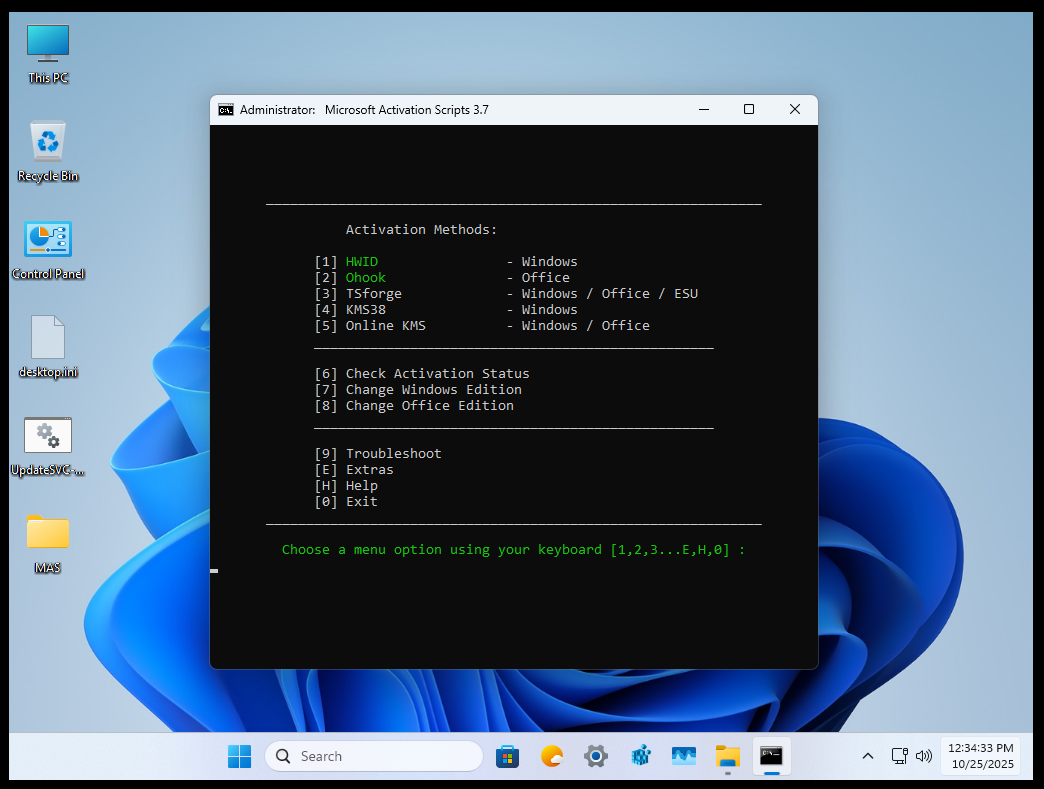Show hidden system tray icons
Viewport: 1044px width, 789px height.
(868, 756)
